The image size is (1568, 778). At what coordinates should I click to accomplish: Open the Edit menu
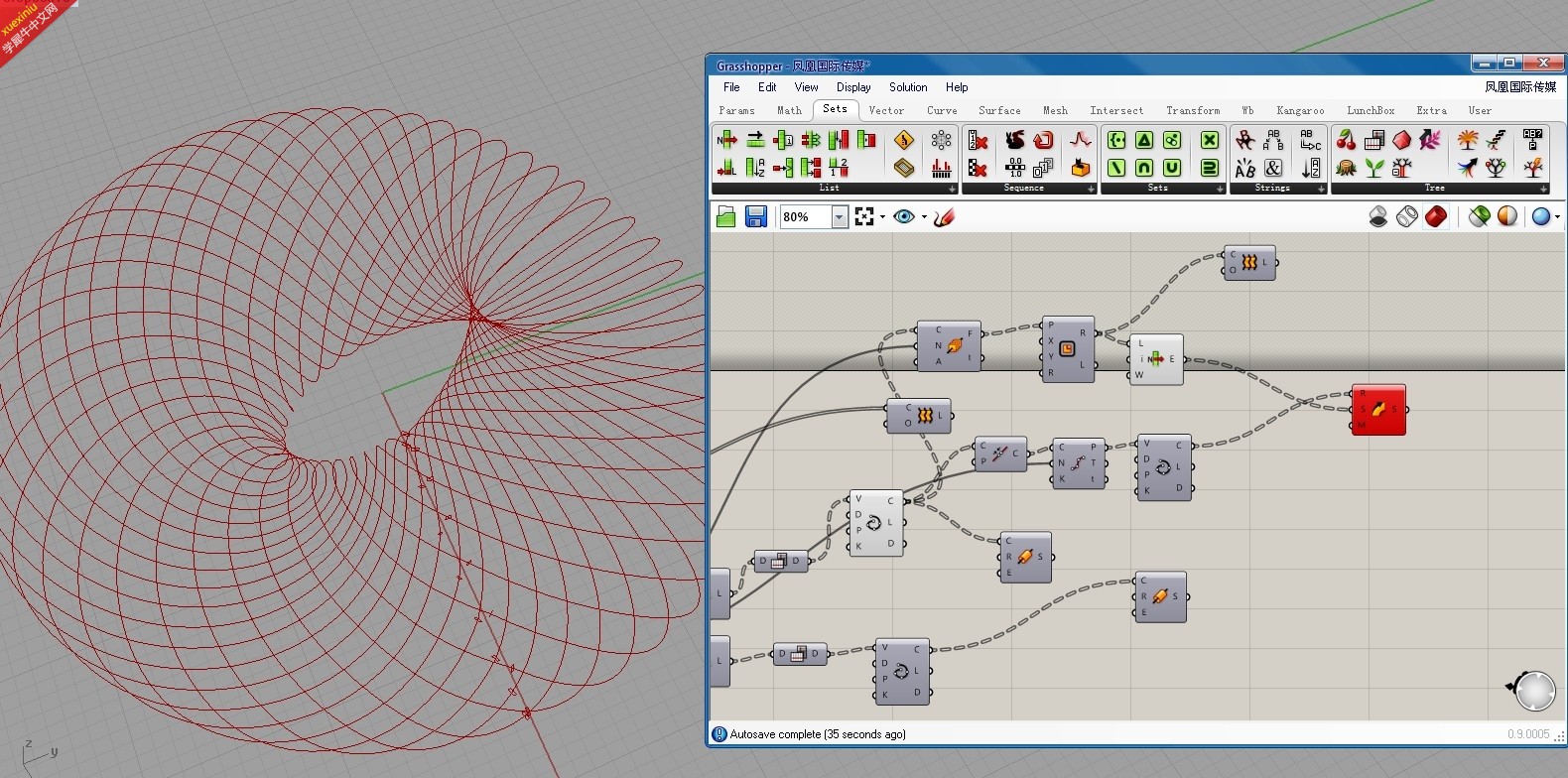767,87
